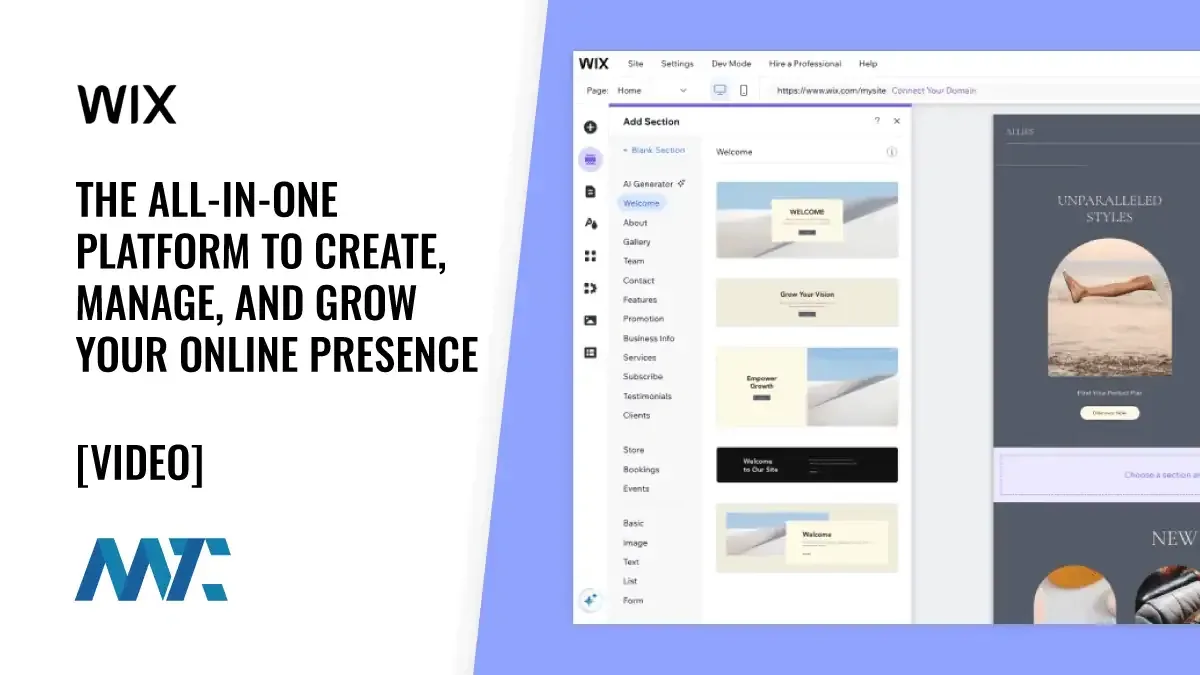Choose the Grow Your Vision template thumbnail
Viewport: 1200px width, 675px height.
point(807,303)
